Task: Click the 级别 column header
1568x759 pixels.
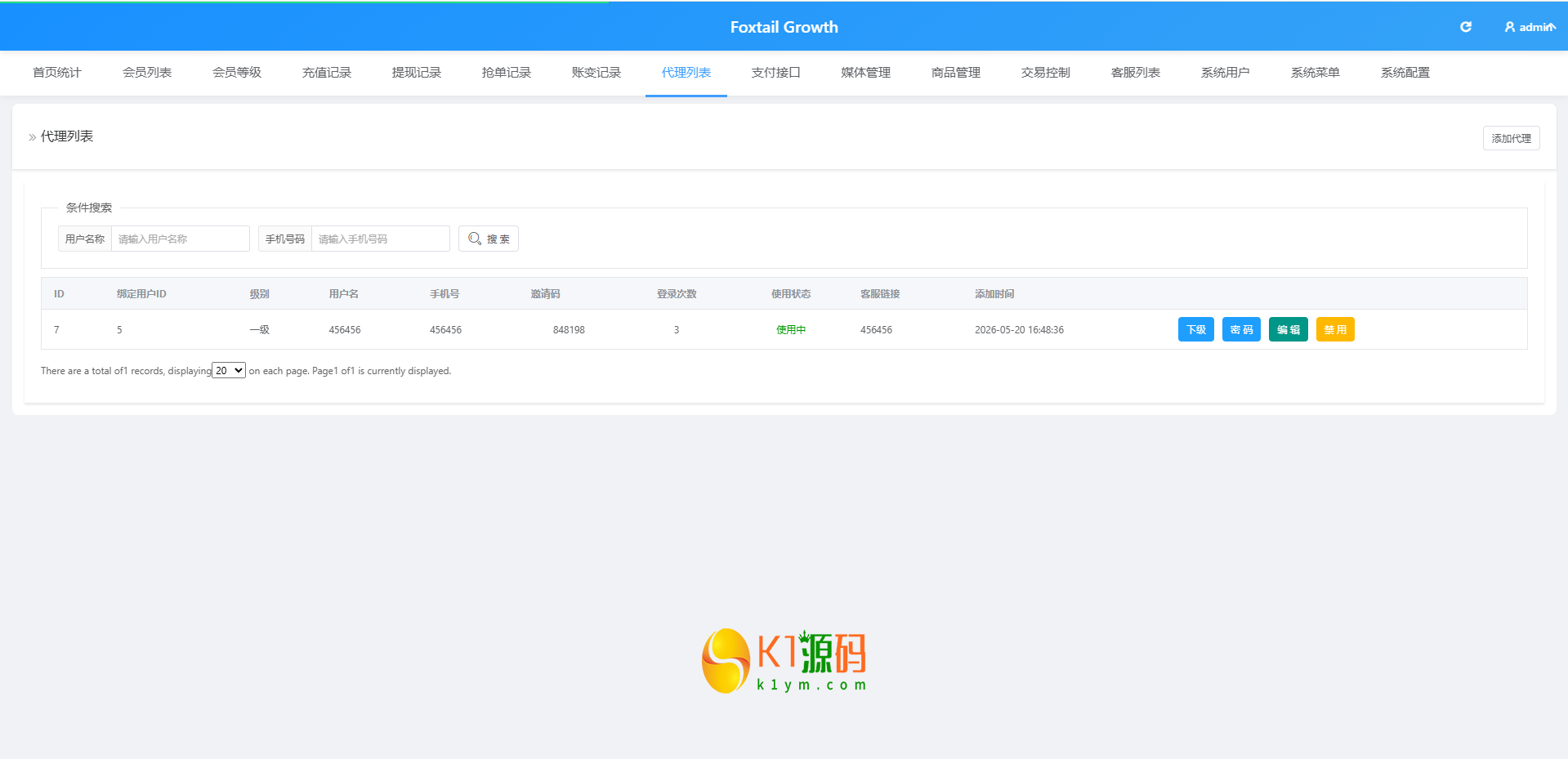Action: [259, 294]
